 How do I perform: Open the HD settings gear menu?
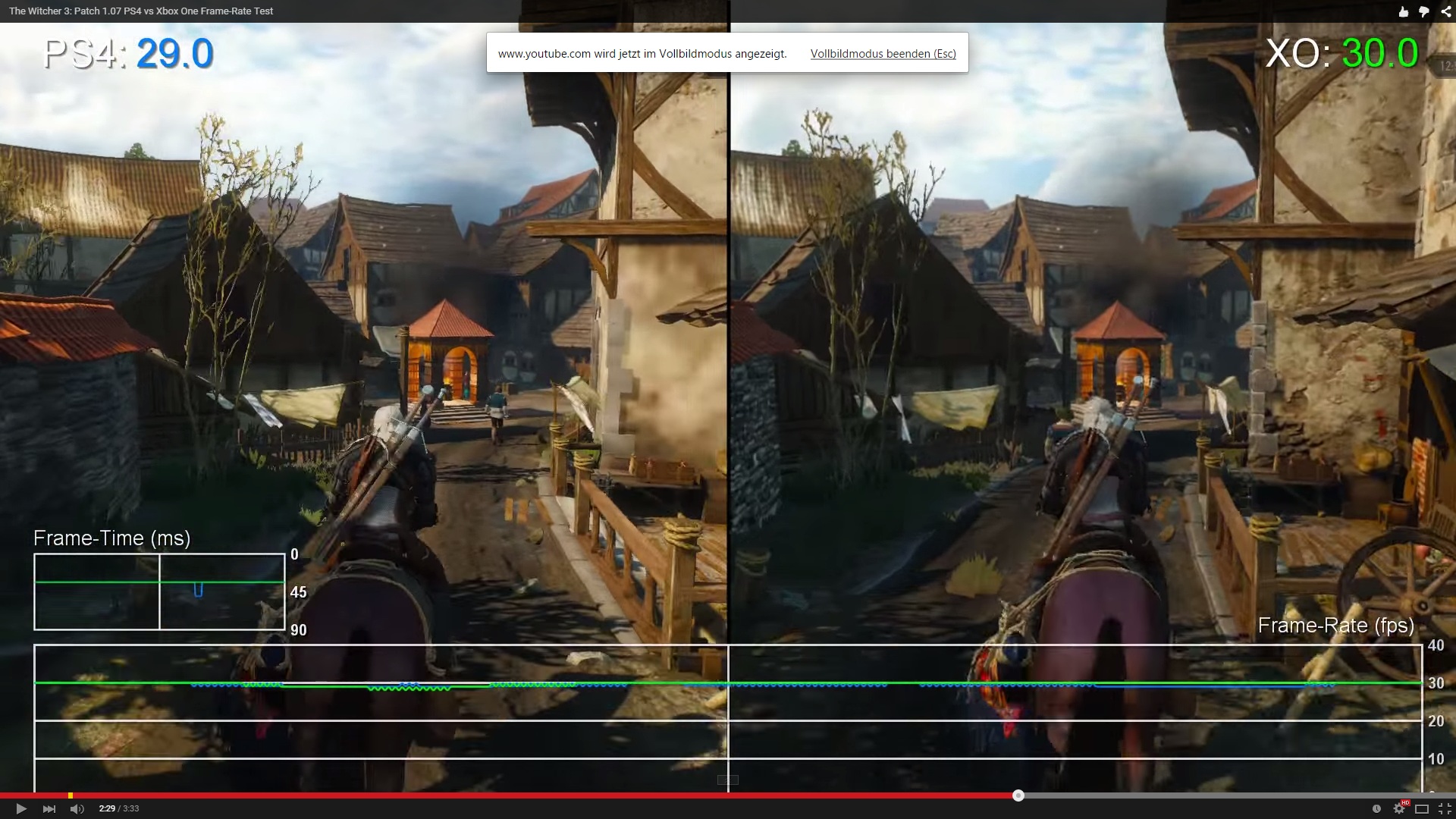tap(1399, 809)
